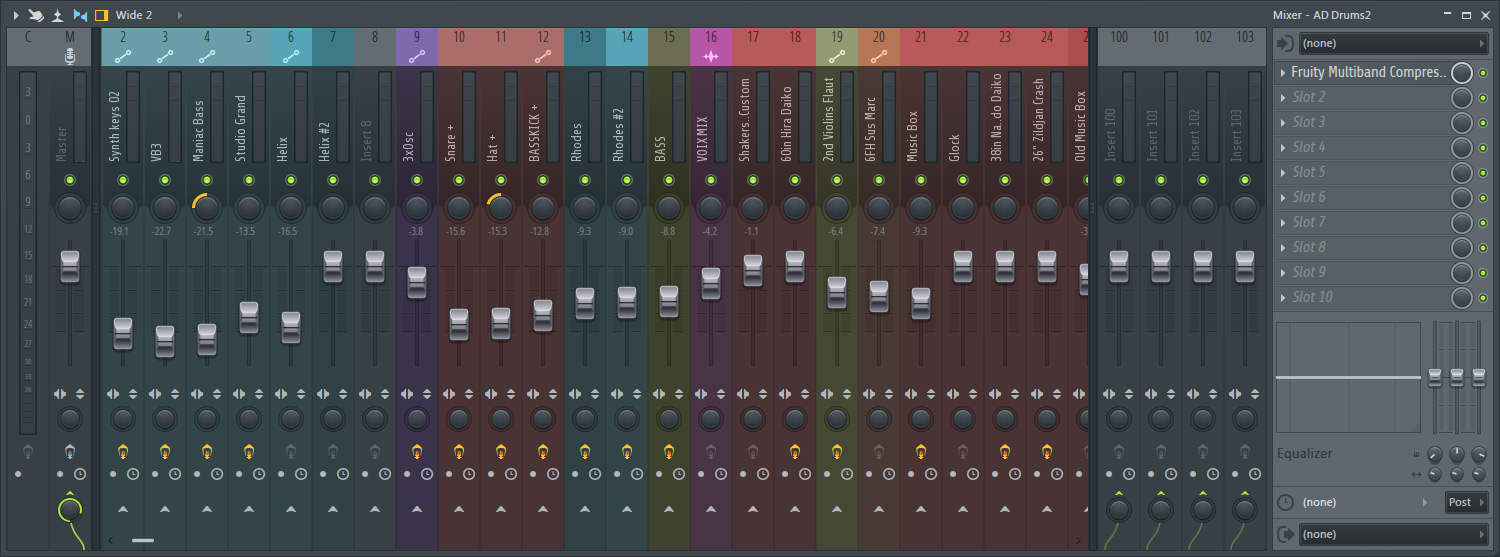Open Slot 5 effect menu arrow

pos(1283,172)
